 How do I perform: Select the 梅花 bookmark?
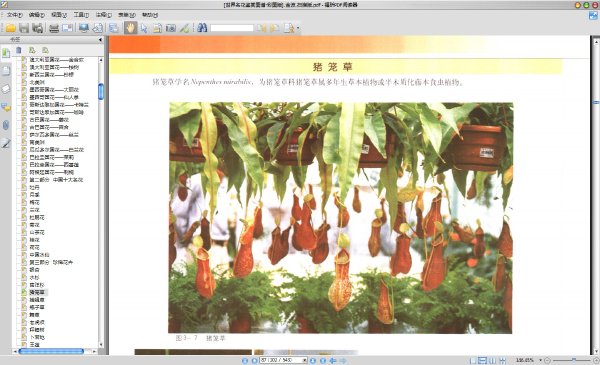pos(34,202)
